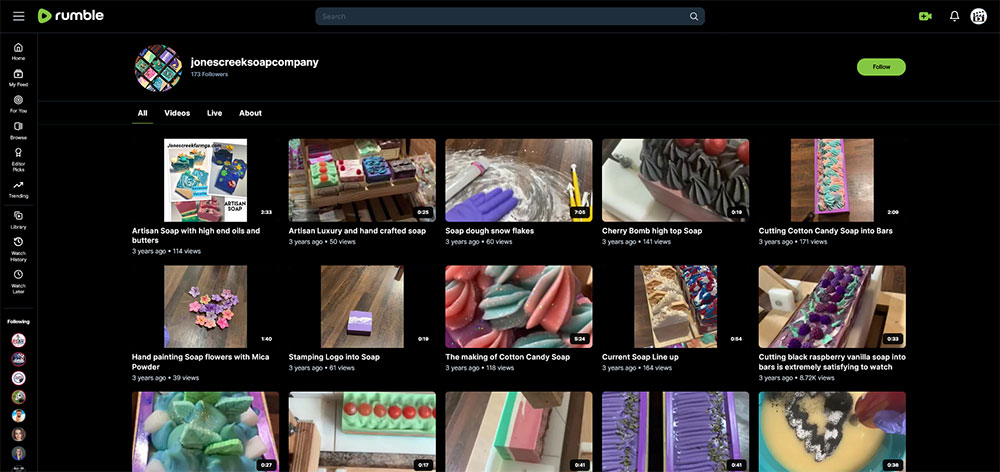Open Cherry Bomb high top Soap title
Viewport: 1000px width, 472px height.
[652, 231]
